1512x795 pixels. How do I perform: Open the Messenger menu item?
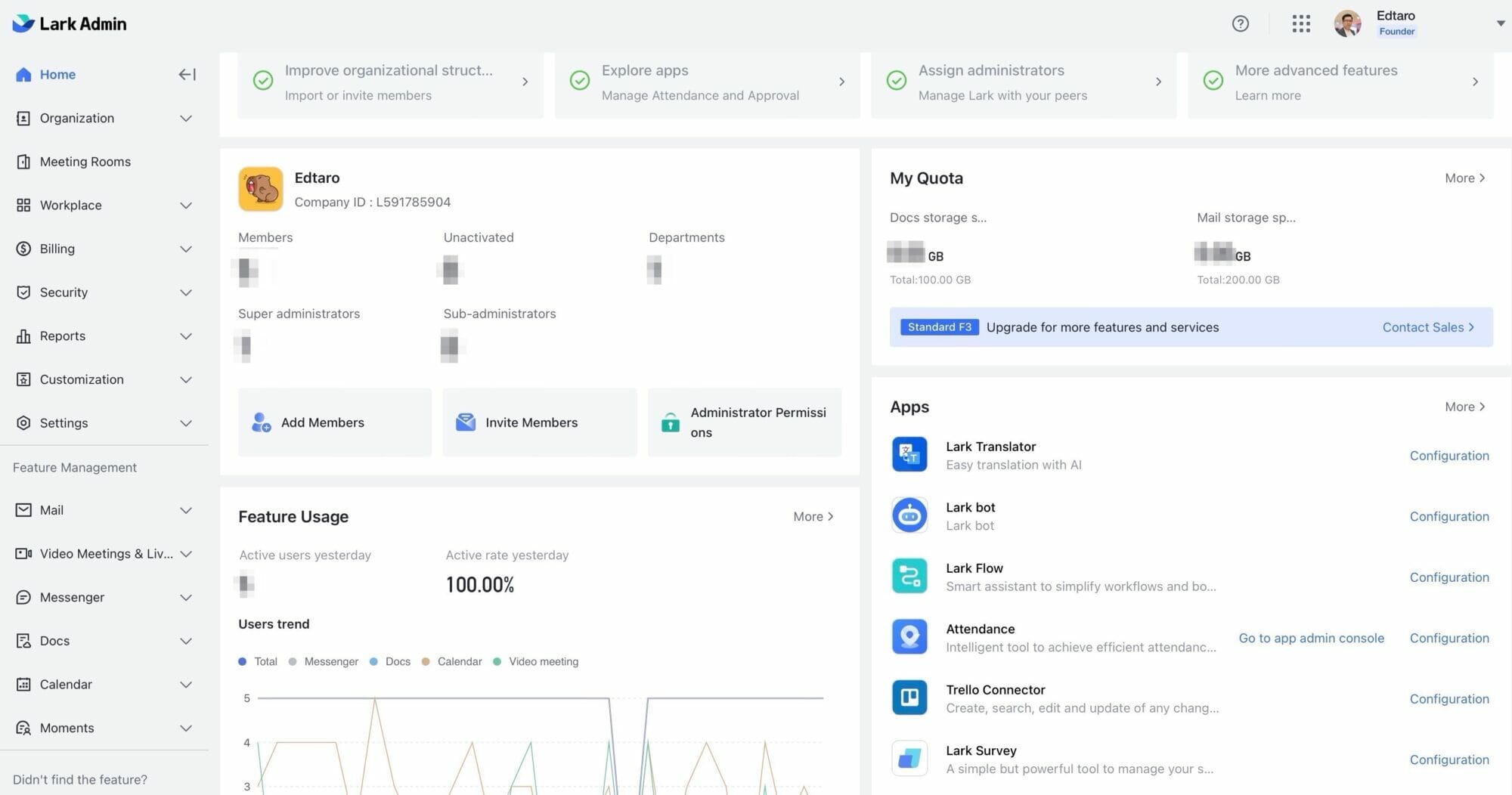(104, 597)
